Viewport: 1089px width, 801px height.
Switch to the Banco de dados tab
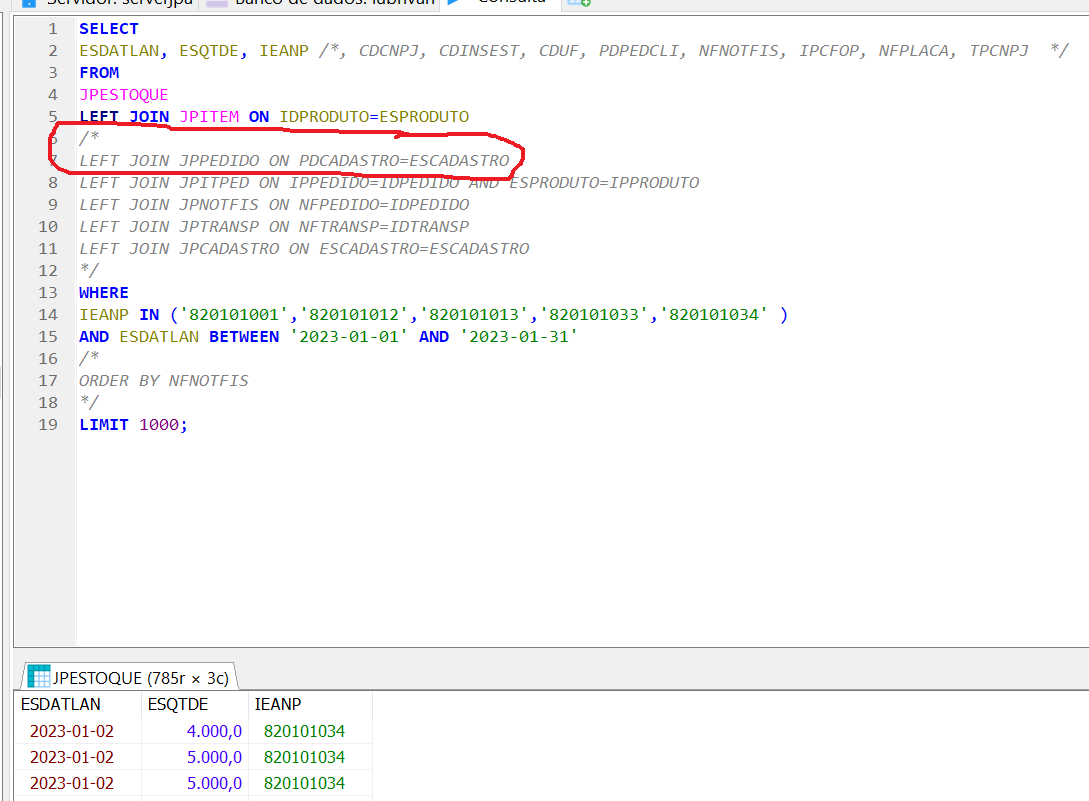(320, 3)
